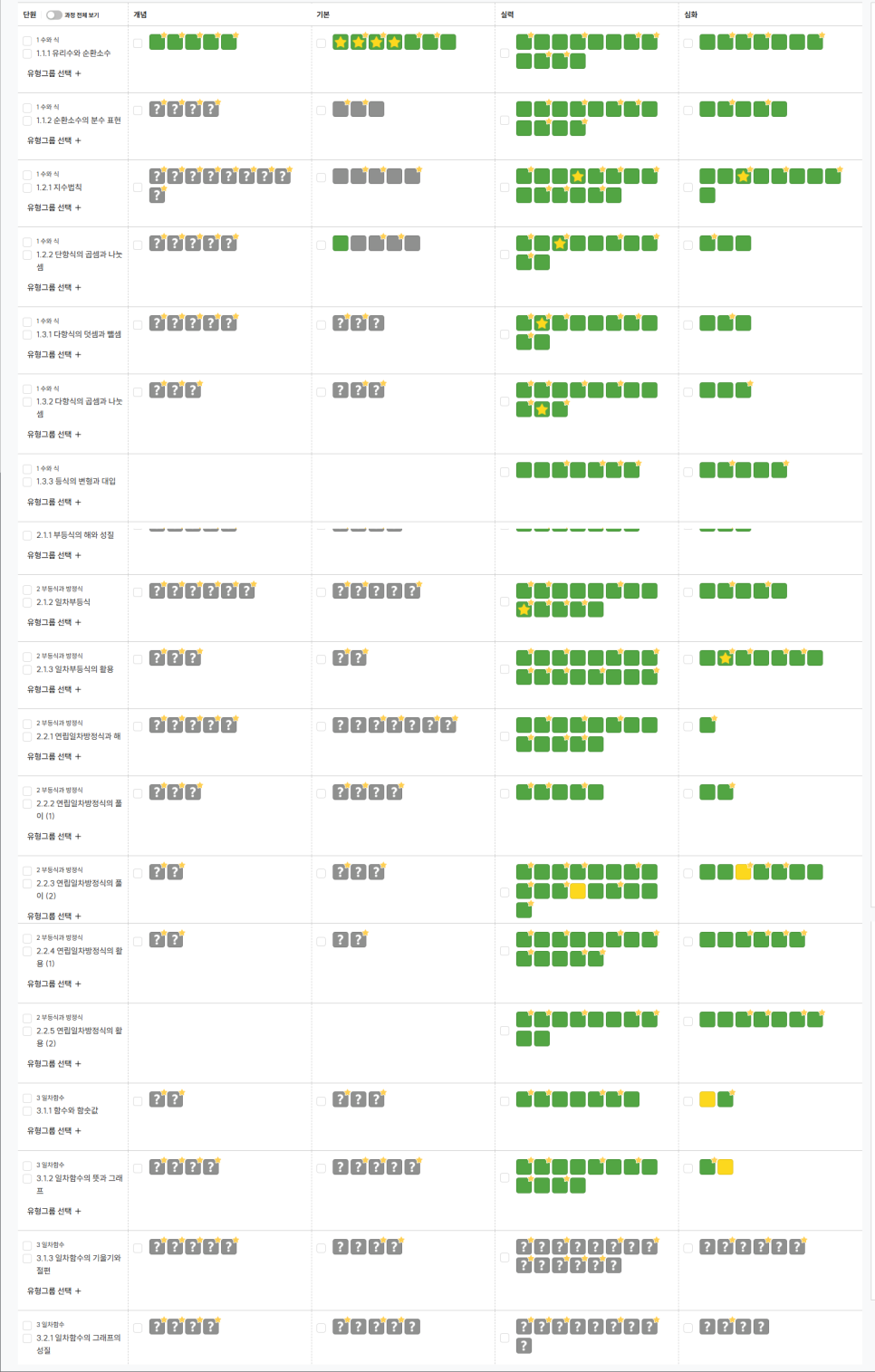Toggle the 과정 전체 보기 switch

[x=54, y=15]
